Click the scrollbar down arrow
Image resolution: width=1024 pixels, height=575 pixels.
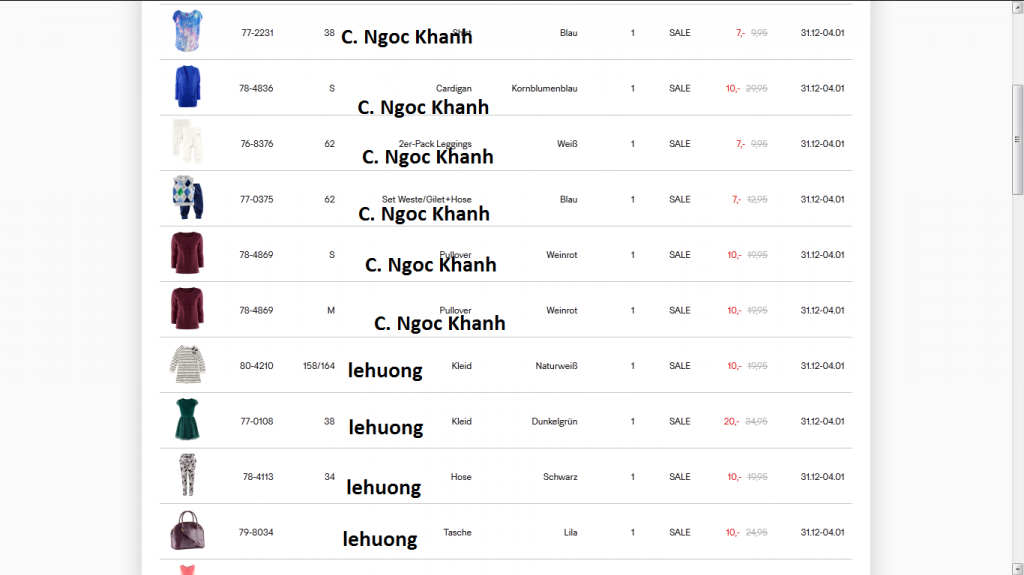1017,568
